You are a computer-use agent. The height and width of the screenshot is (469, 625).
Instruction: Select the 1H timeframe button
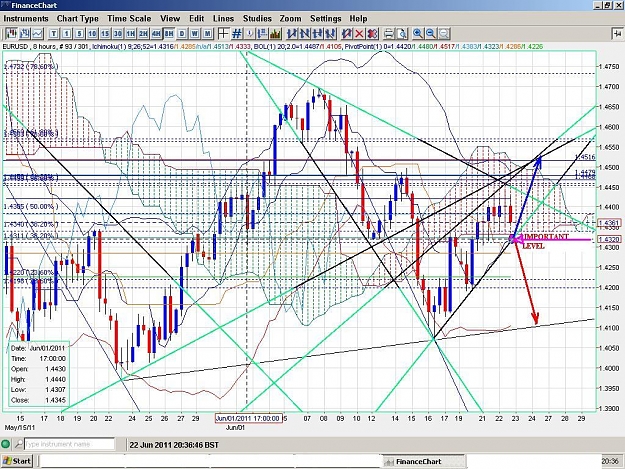point(131,33)
